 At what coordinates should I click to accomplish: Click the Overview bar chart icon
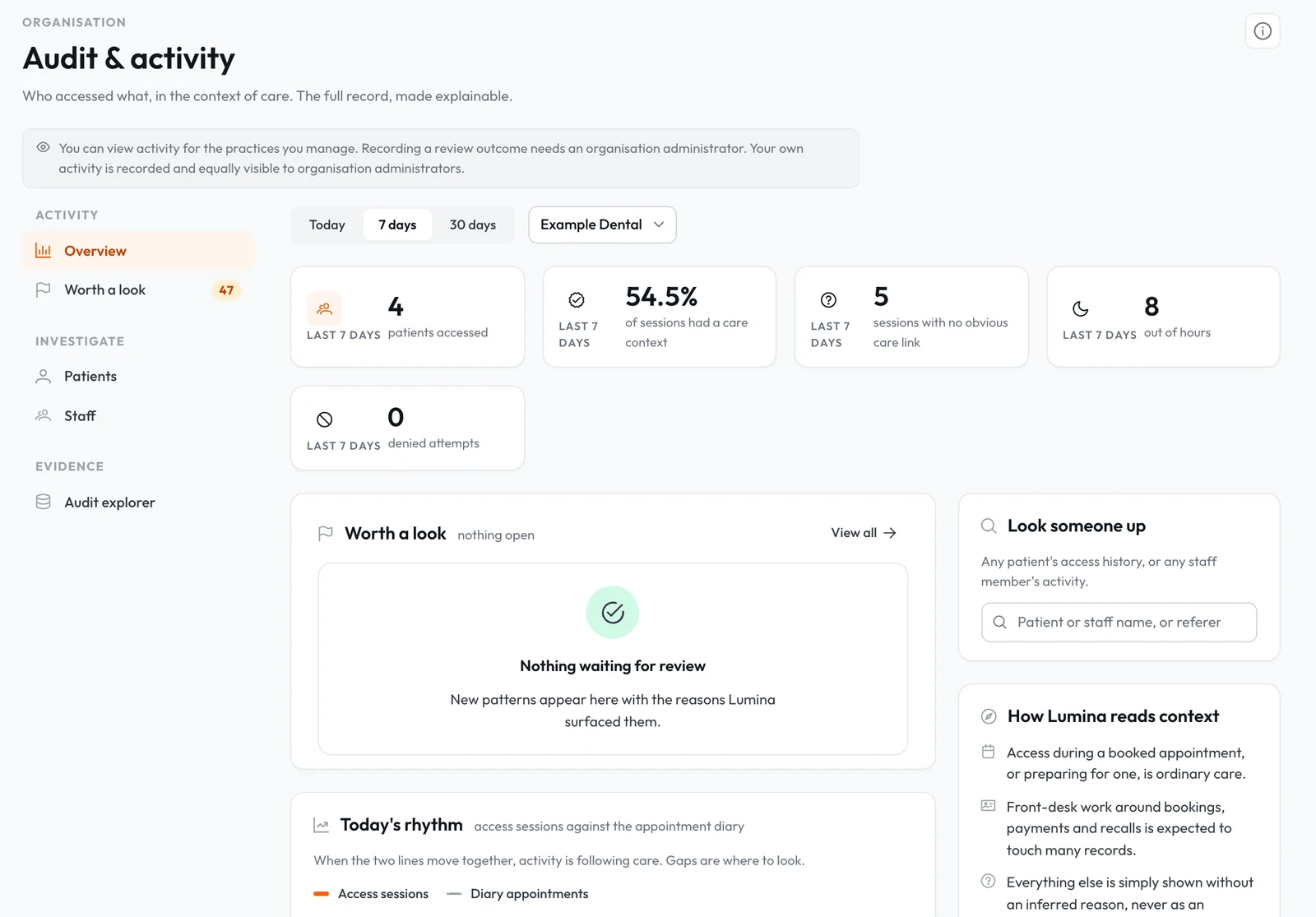[44, 251]
